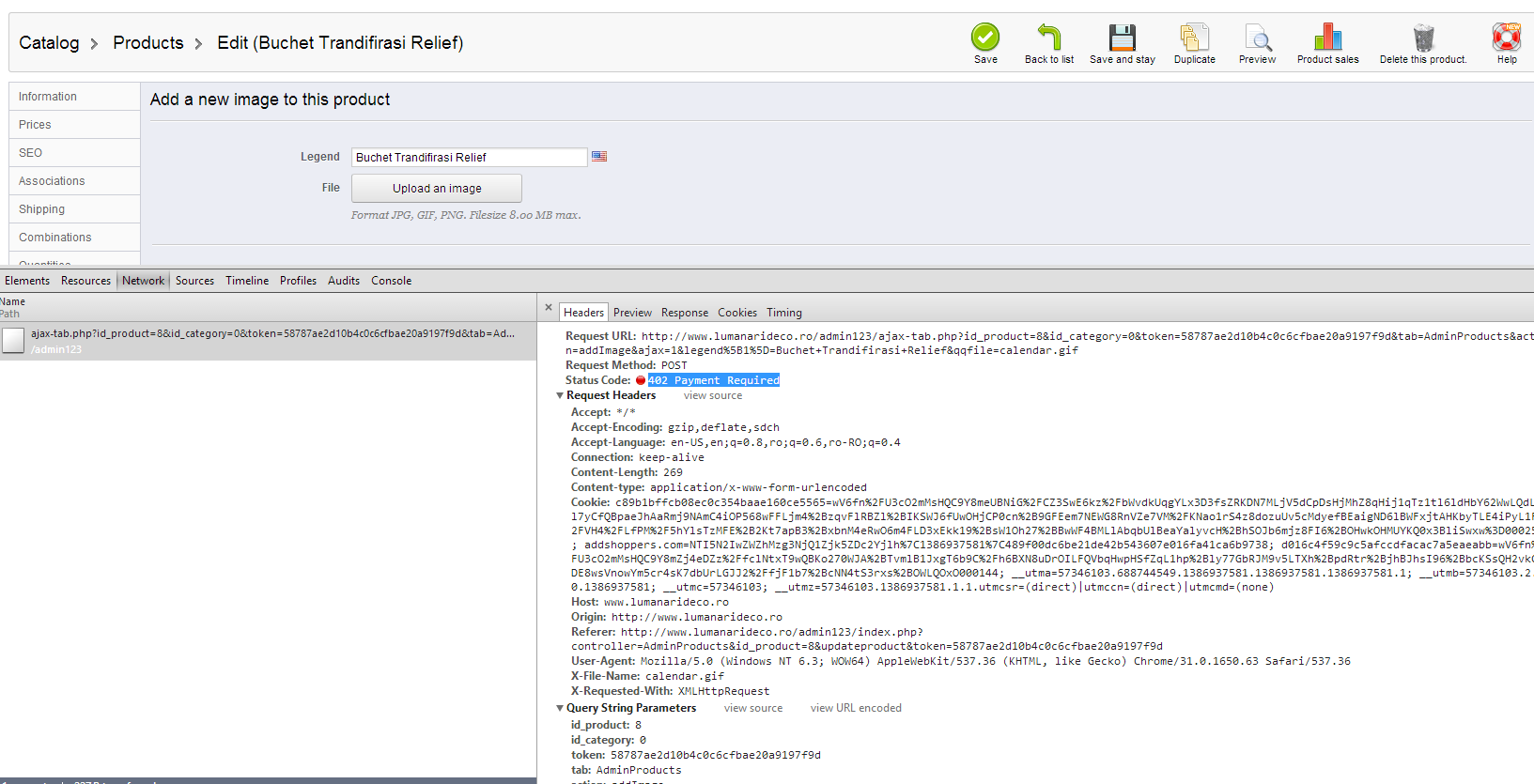Open the Product sales chart icon
This screenshot has width=1534, height=784.
[x=1328, y=38]
